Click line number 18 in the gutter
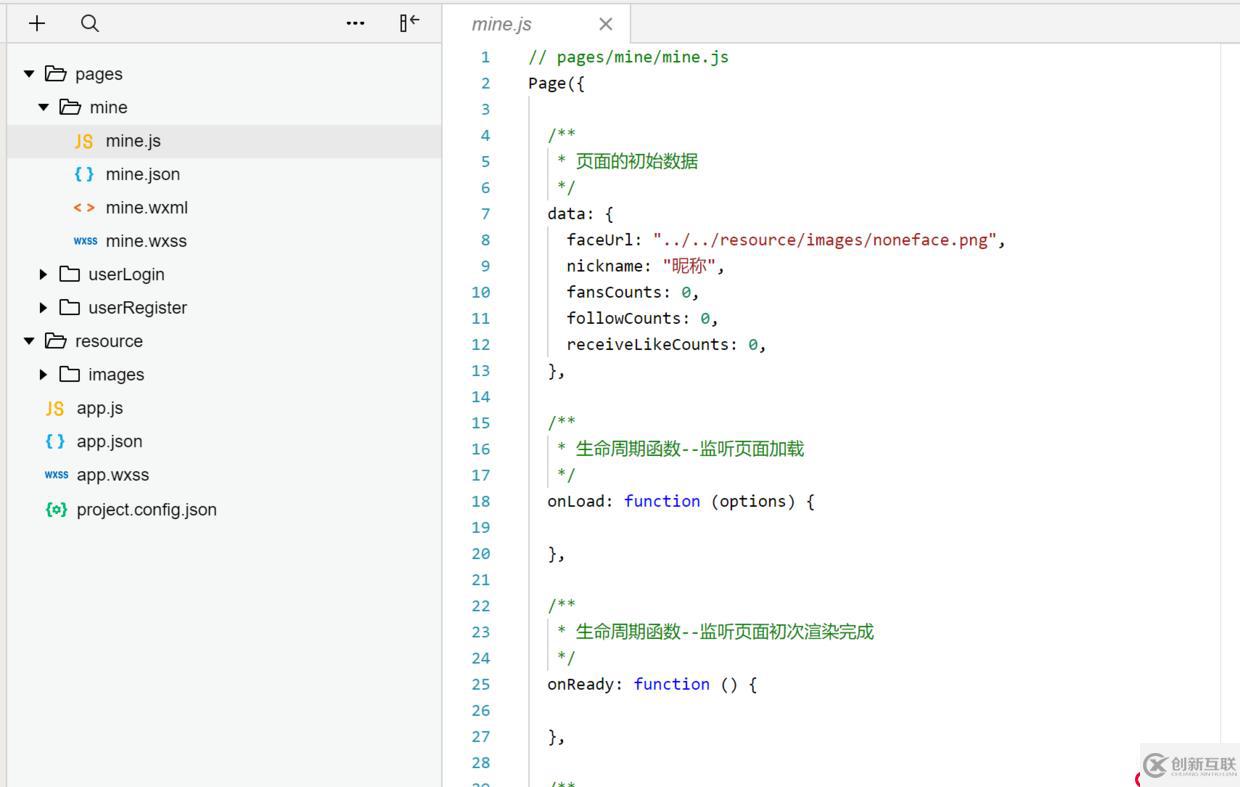The image size is (1240, 787). (481, 501)
